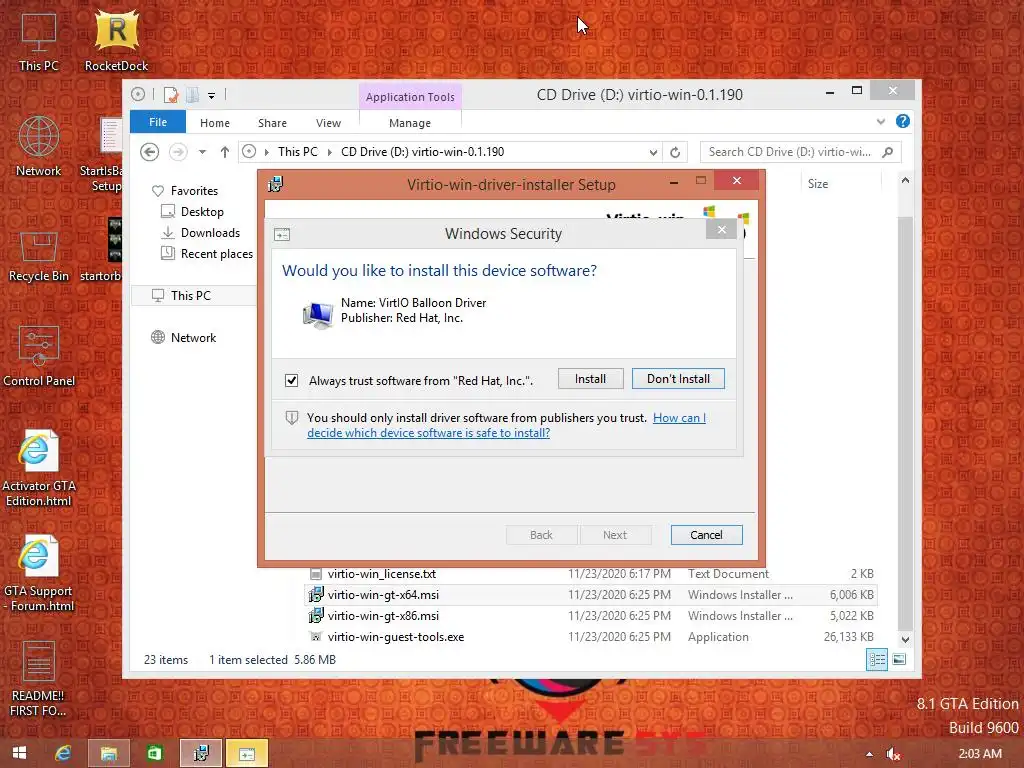The image size is (1024, 768).
Task: Click Properties quick access toolbar icon
Action: click(x=171, y=95)
